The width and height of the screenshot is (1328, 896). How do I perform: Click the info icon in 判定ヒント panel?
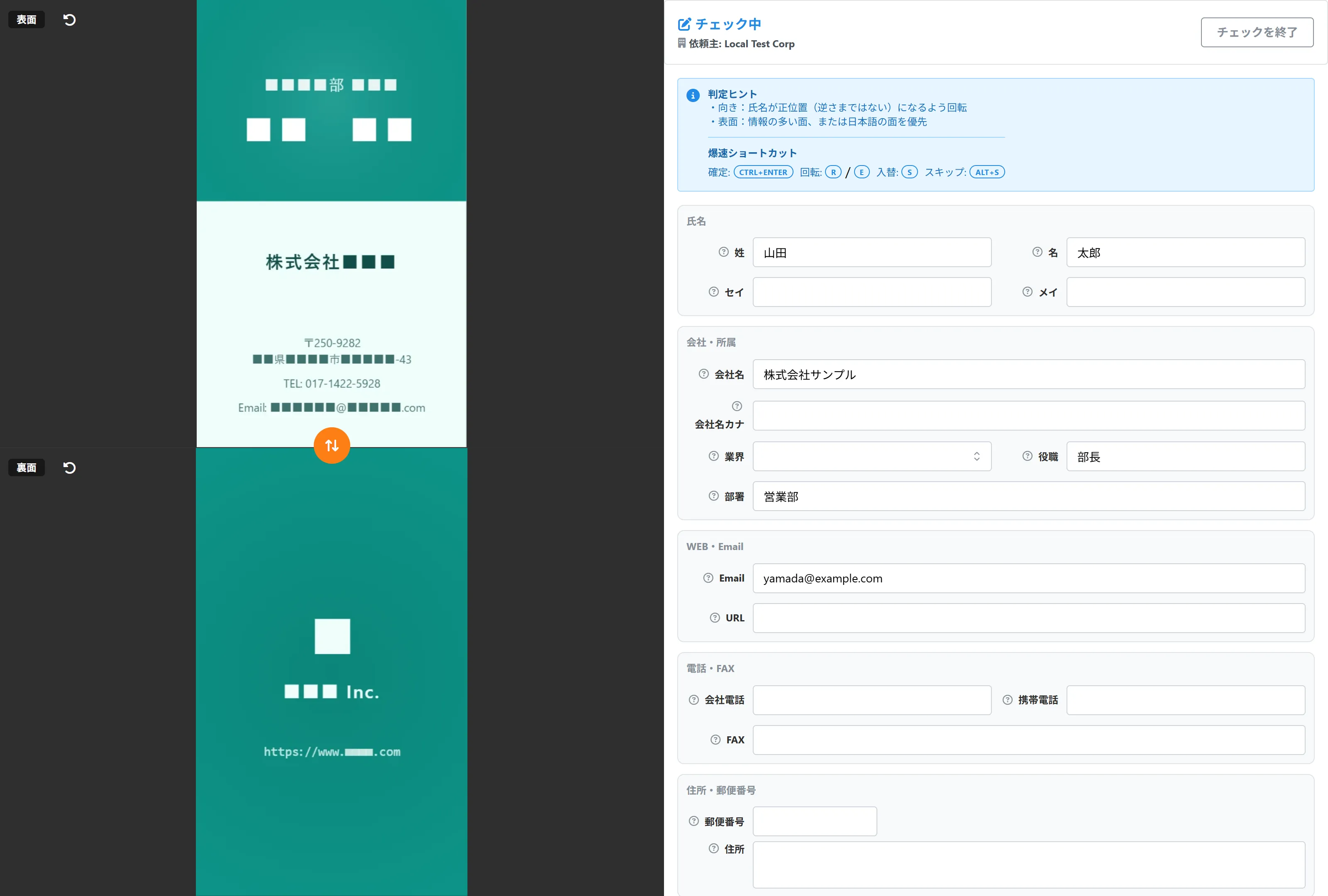click(x=693, y=95)
